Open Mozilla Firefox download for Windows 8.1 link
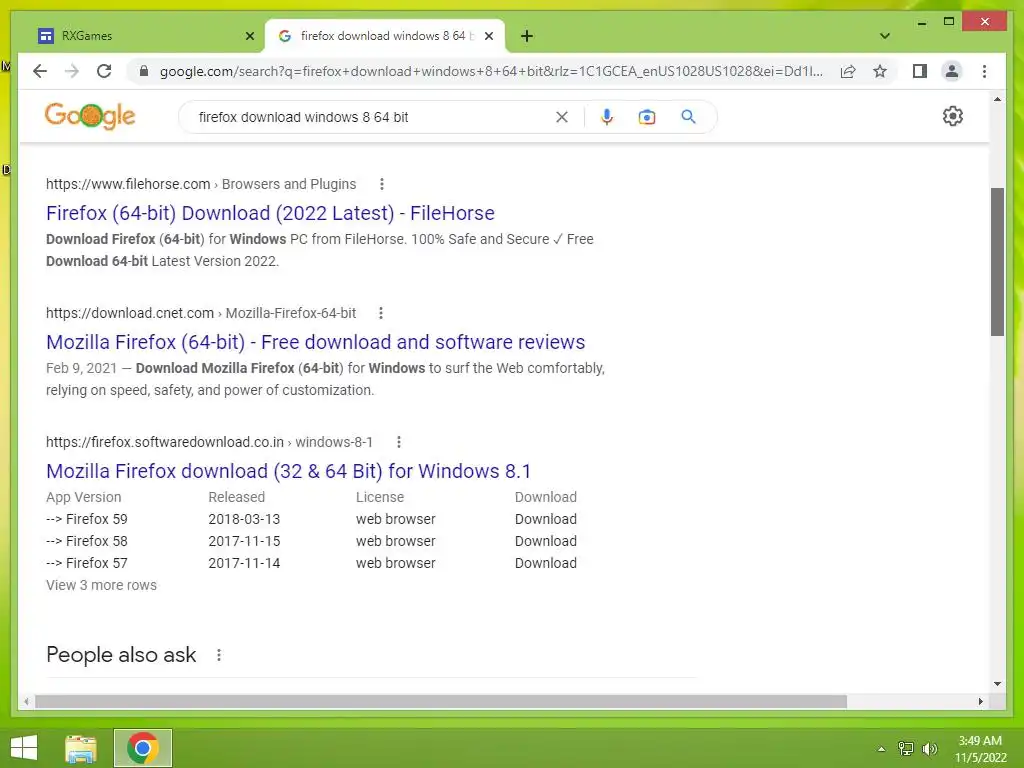Viewport: 1024px width, 768px height. (289, 472)
